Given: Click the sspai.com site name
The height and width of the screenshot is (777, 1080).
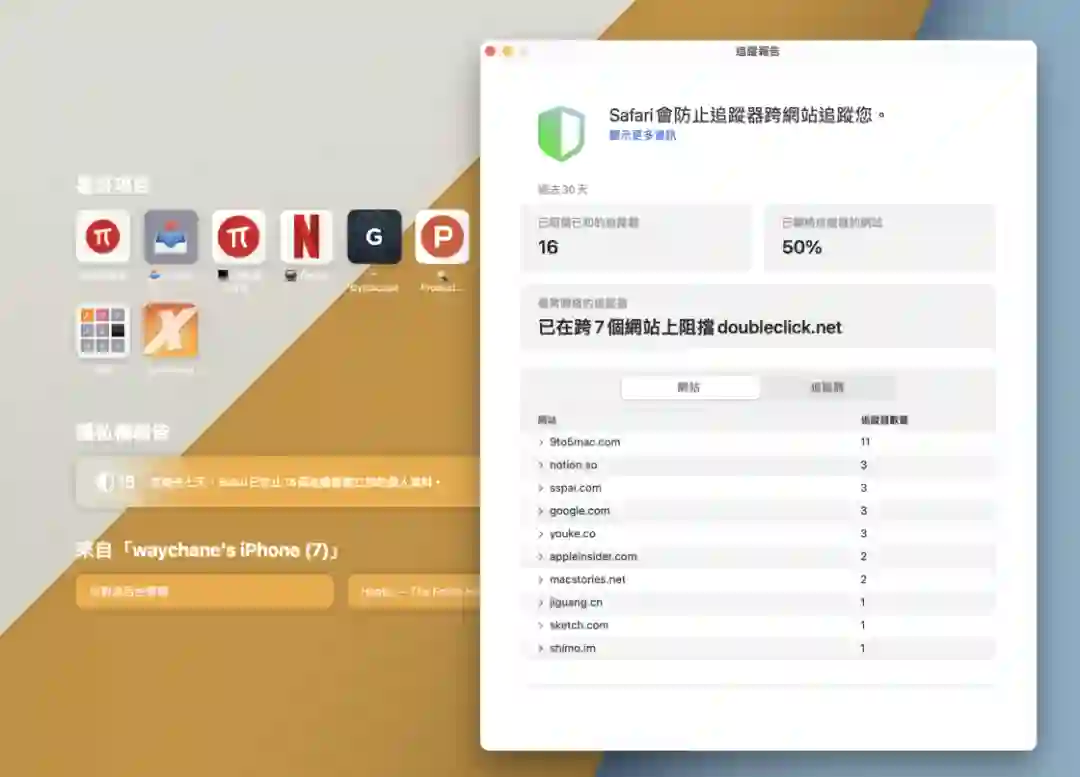Looking at the screenshot, I should pyautogui.click(x=575, y=488).
